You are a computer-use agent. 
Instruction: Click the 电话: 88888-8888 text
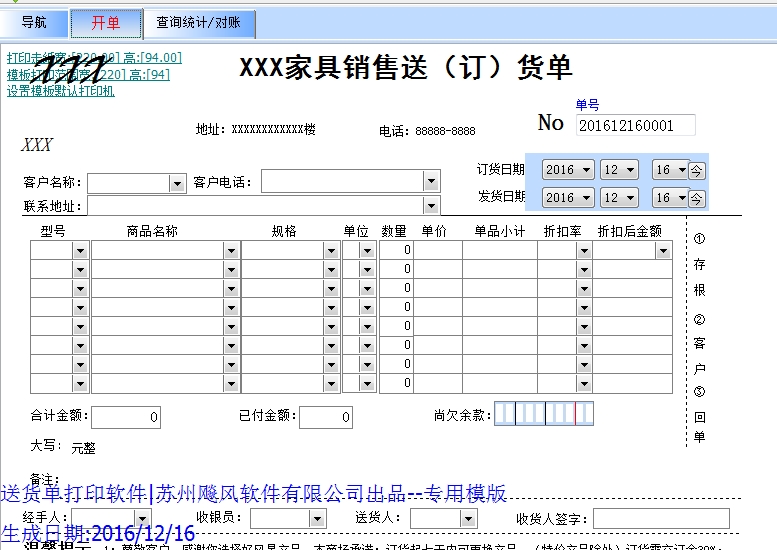[427, 131]
